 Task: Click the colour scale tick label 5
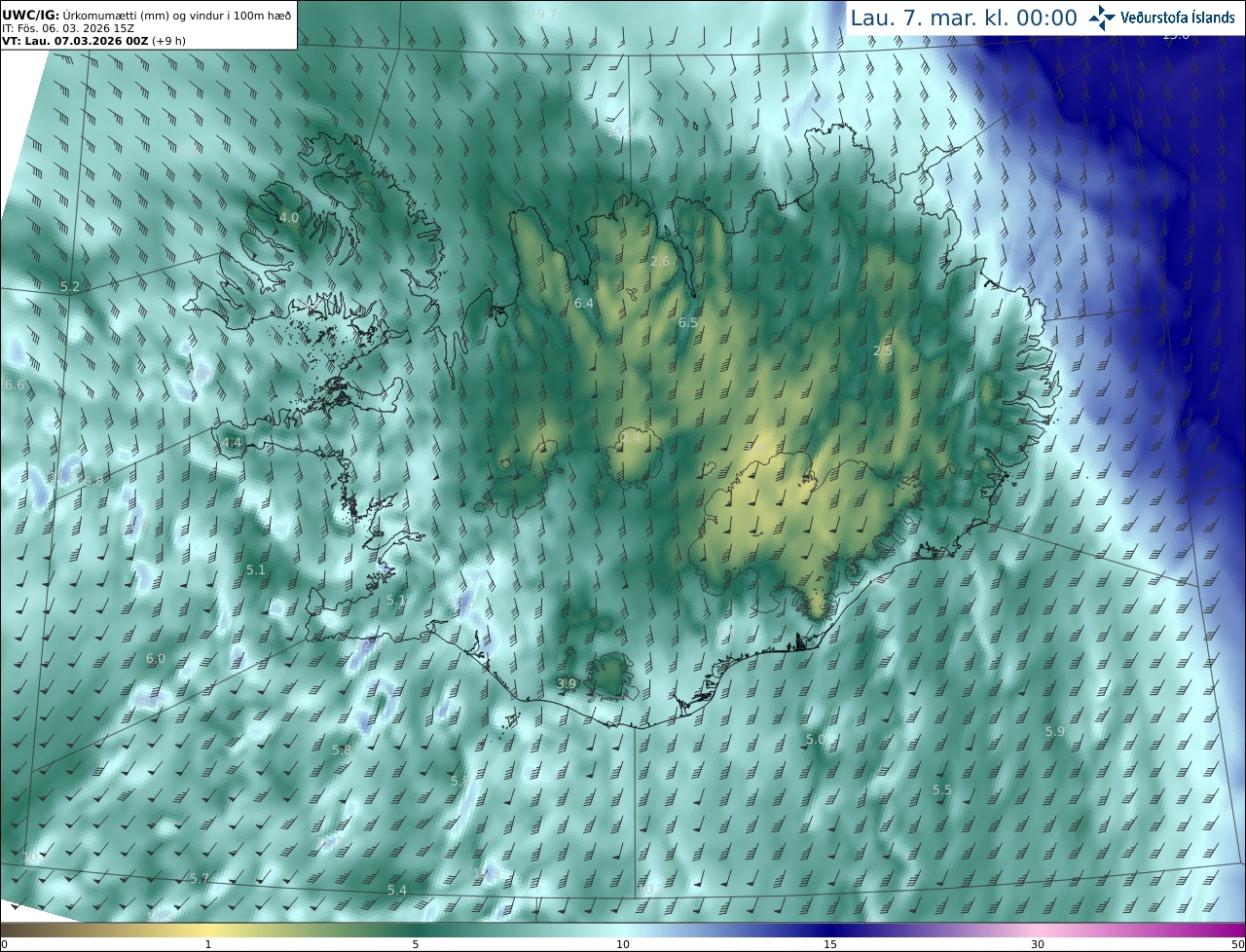click(x=416, y=944)
